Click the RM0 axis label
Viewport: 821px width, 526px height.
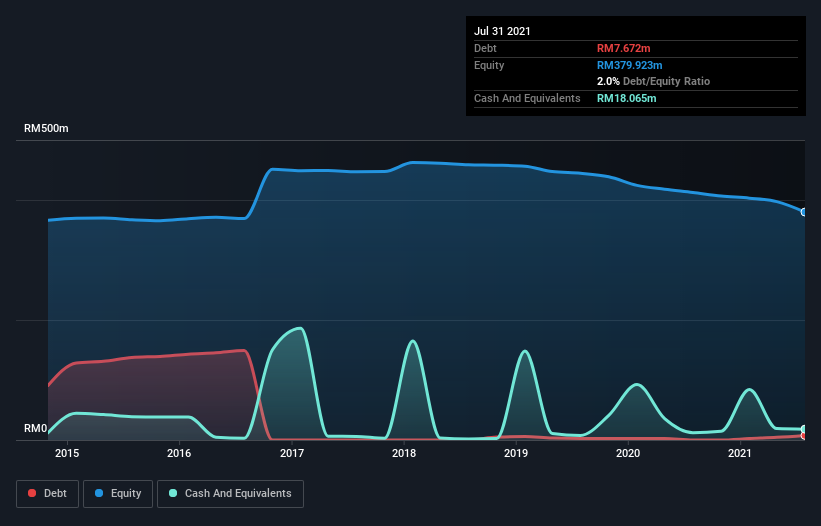36,428
